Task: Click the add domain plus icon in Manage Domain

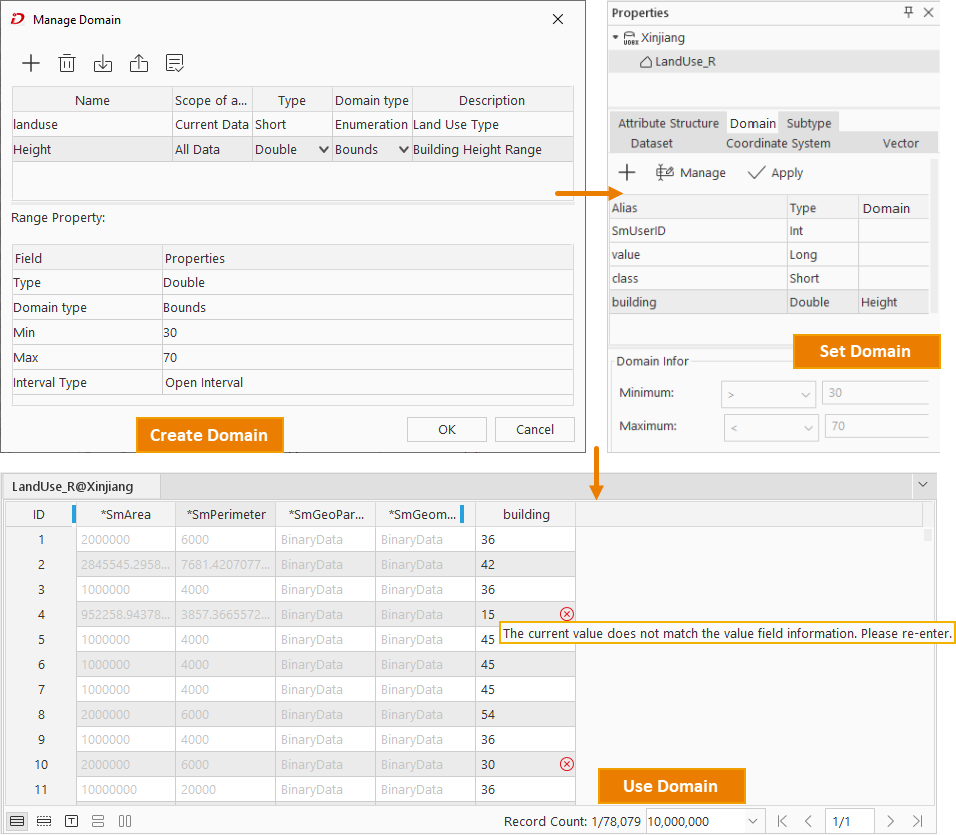Action: (x=31, y=63)
